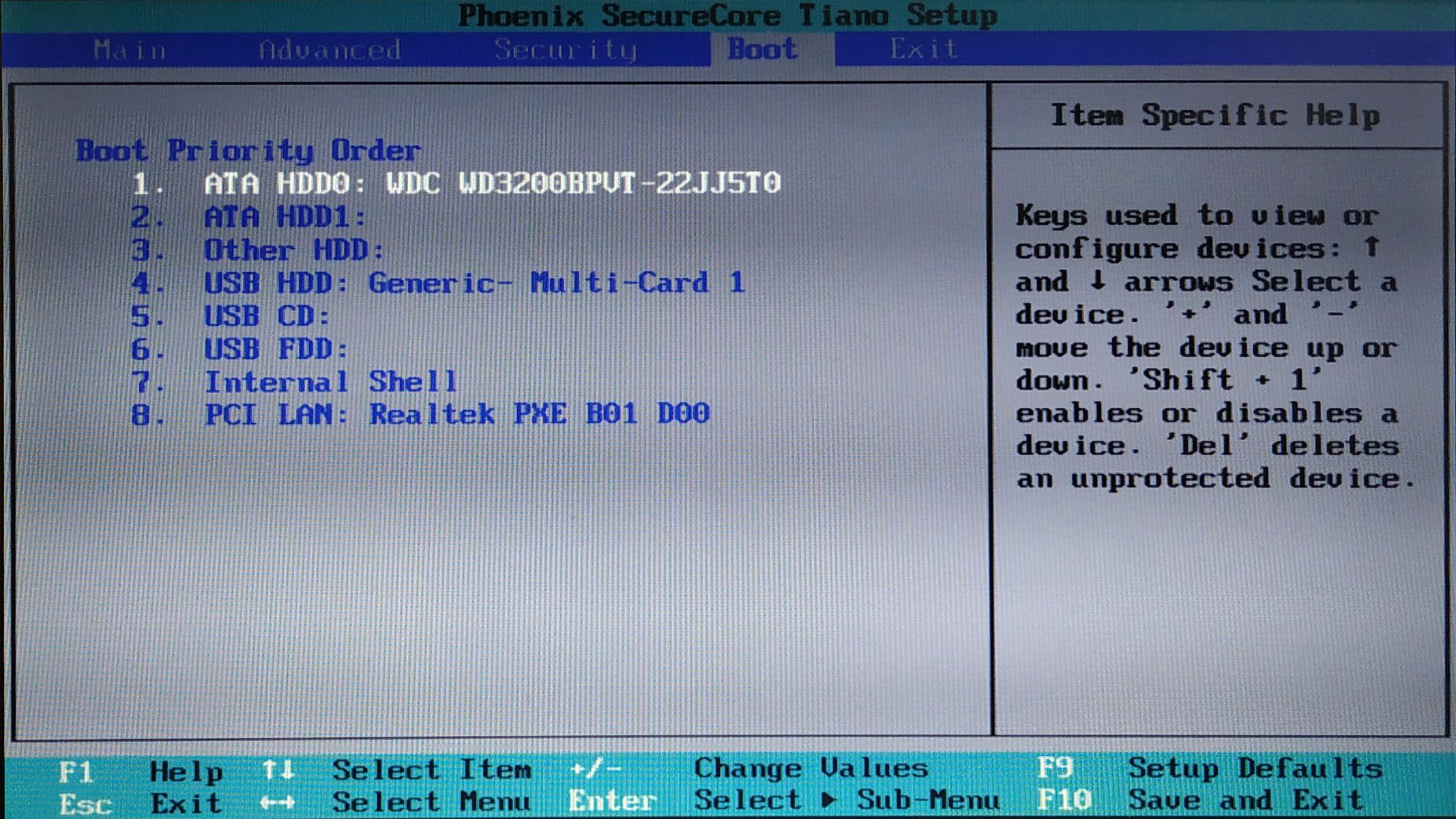This screenshot has height=819, width=1456.
Task: Click the left/right arrows Select Menu hint
Action: 396,801
